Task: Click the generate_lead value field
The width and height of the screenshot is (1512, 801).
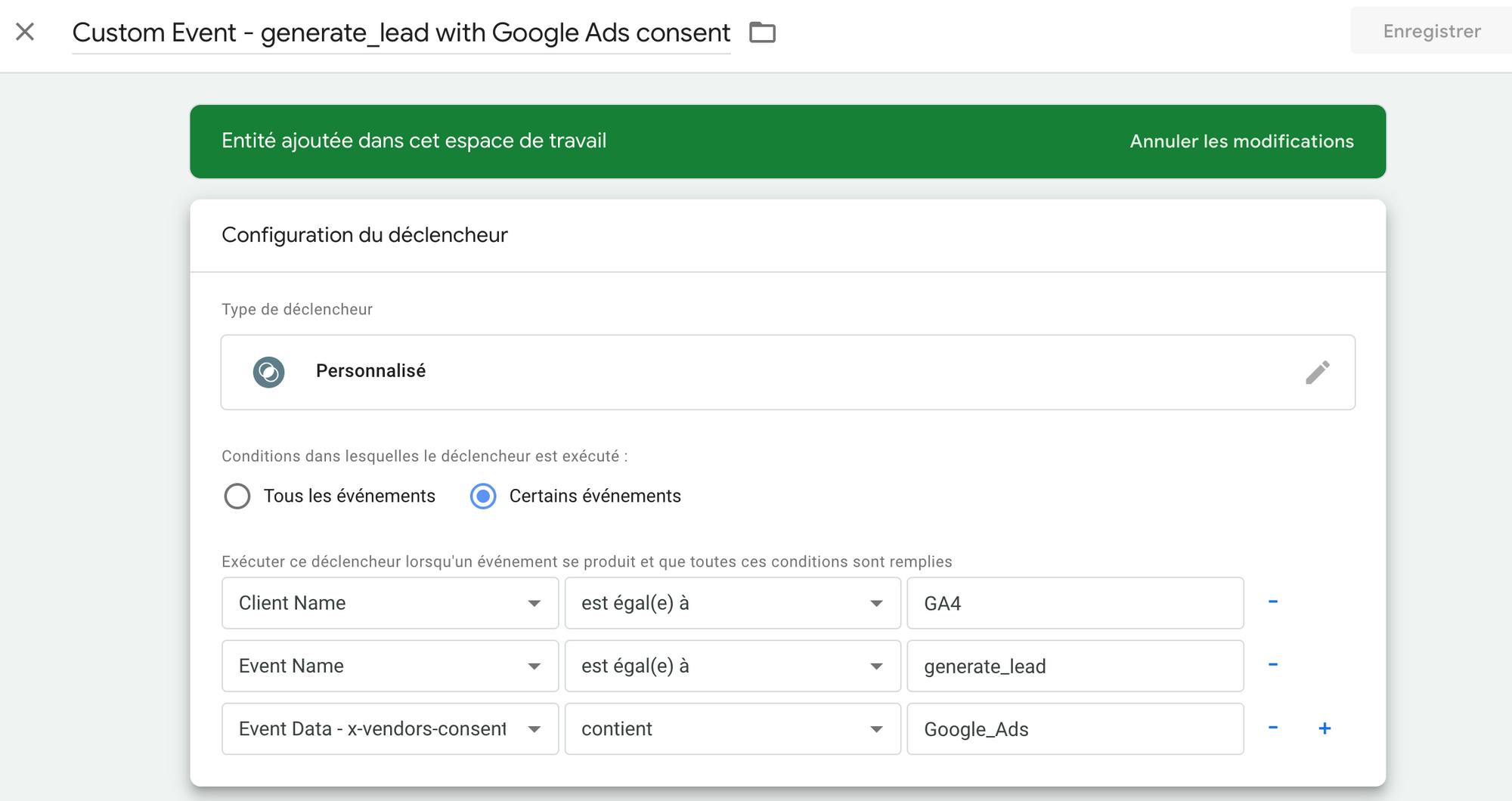Action: pos(1075,666)
